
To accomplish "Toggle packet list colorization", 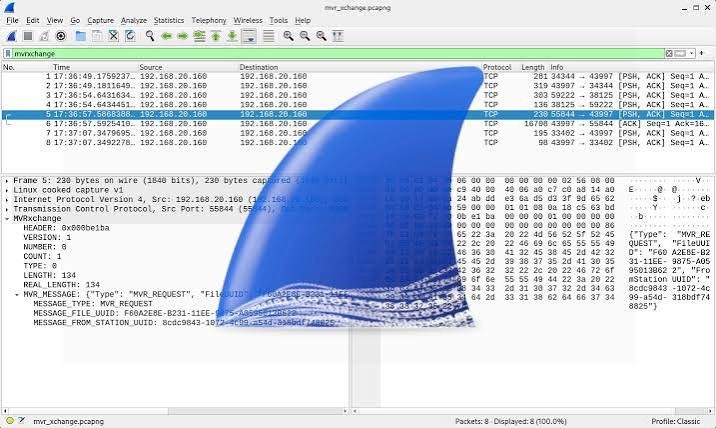I will tap(268, 36).
